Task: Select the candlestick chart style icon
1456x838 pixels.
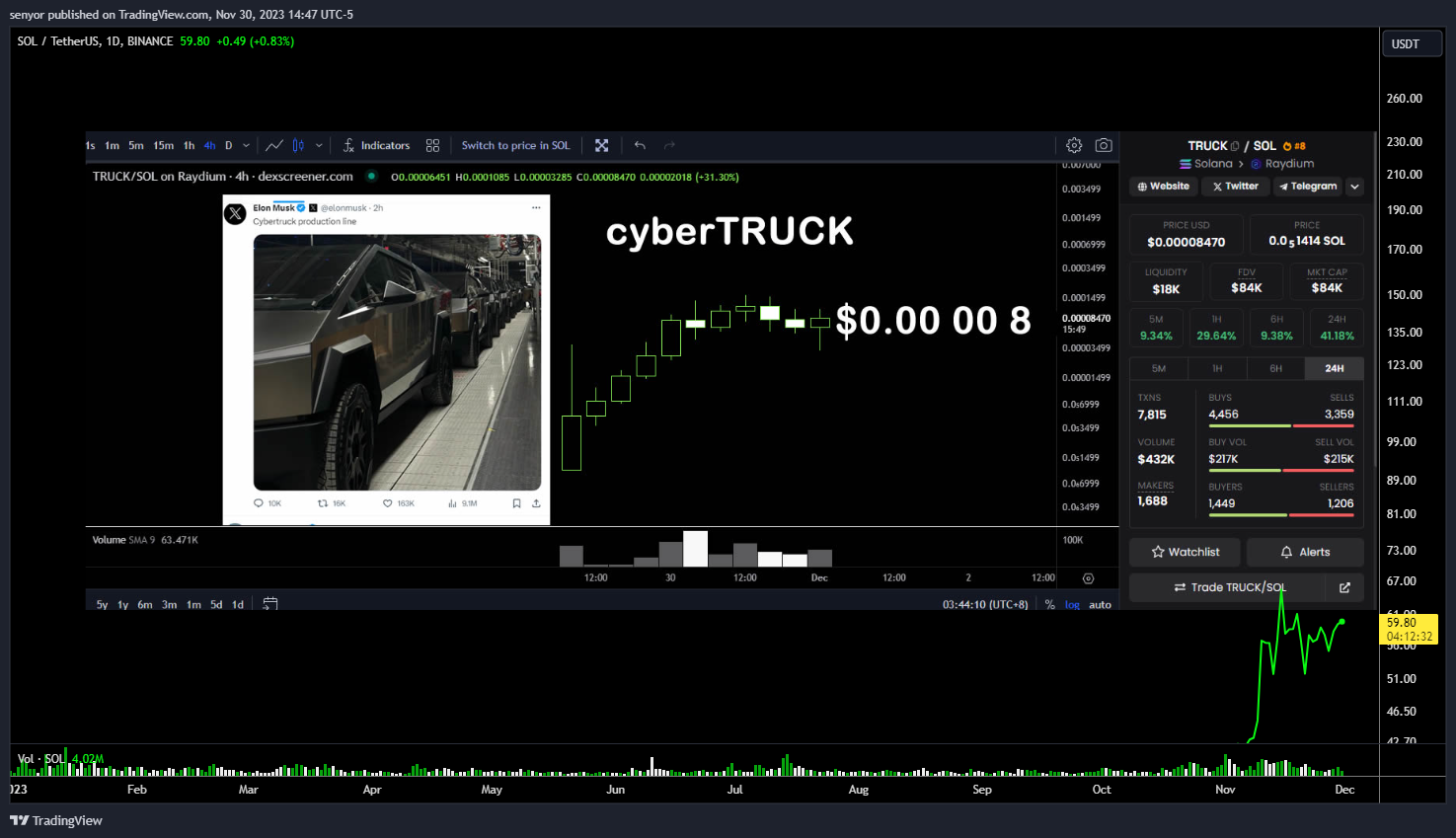Action: tap(298, 145)
